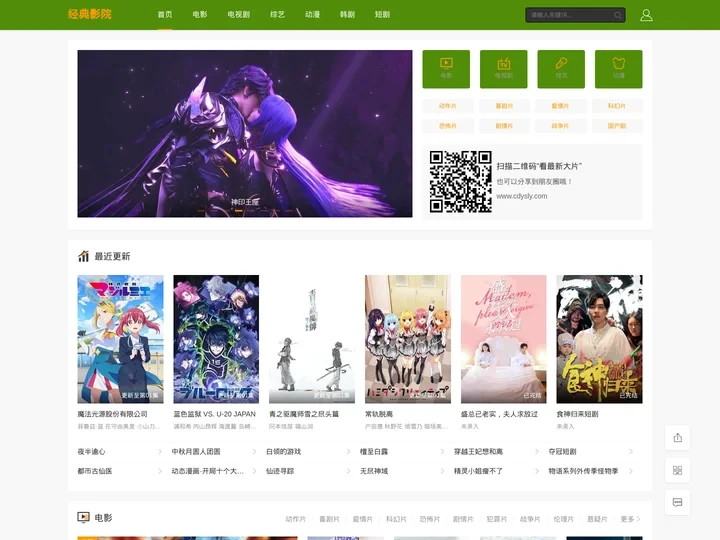Open the 动漫 nav menu item
The width and height of the screenshot is (720, 540).
coord(312,15)
